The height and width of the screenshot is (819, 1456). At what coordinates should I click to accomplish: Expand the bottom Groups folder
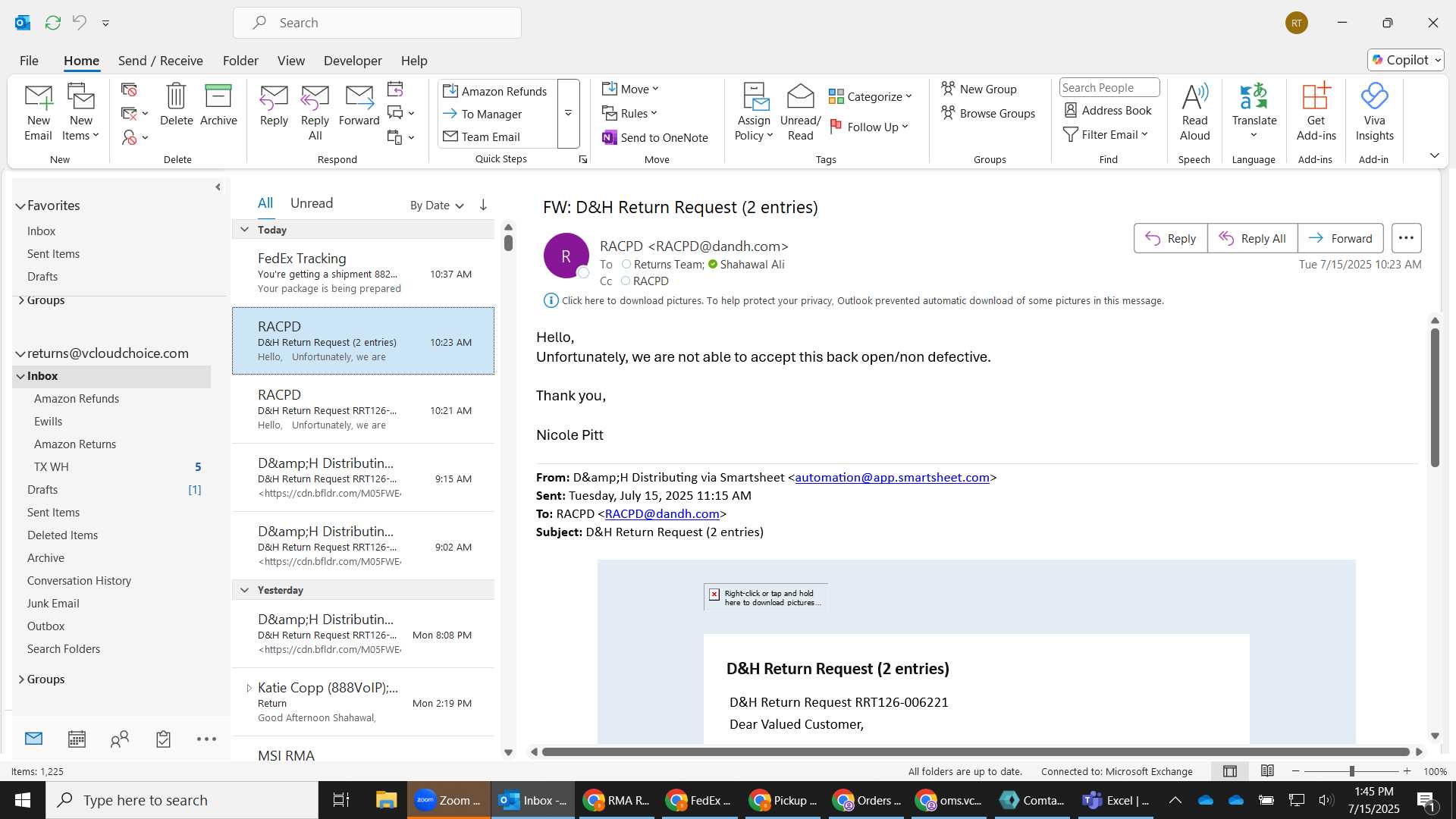click(x=20, y=679)
